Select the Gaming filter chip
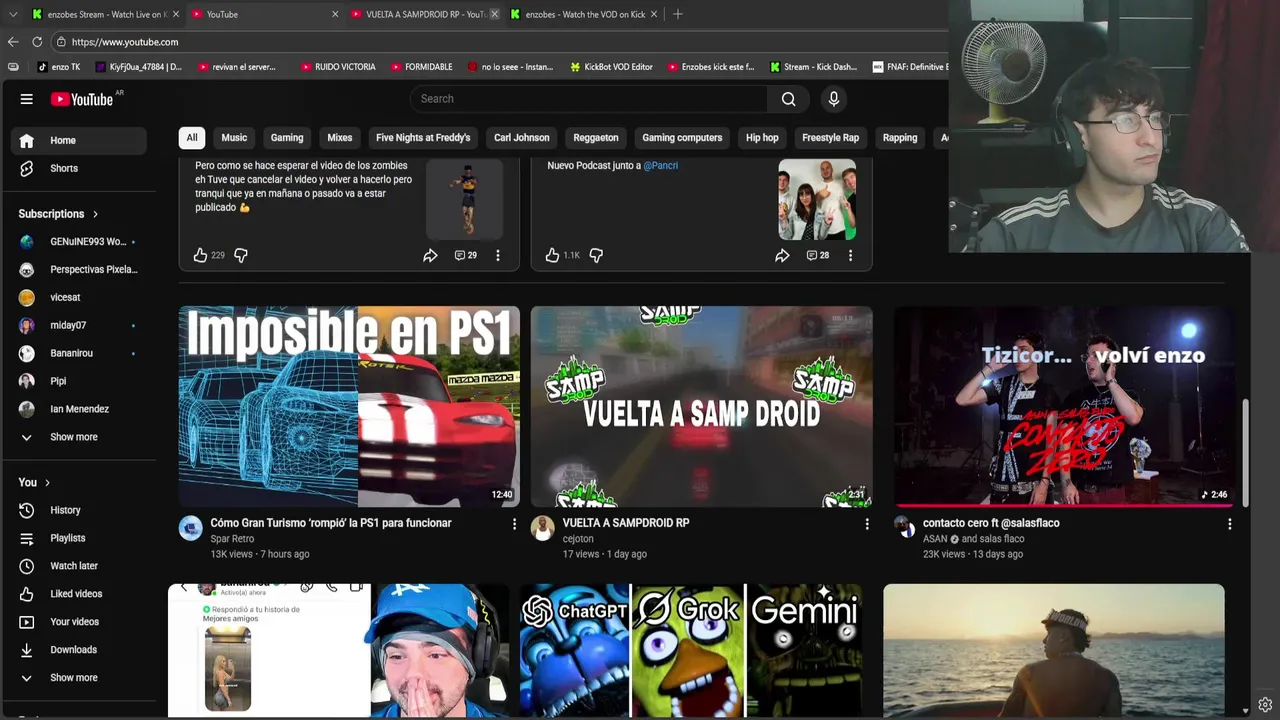1280x720 pixels. [286, 138]
